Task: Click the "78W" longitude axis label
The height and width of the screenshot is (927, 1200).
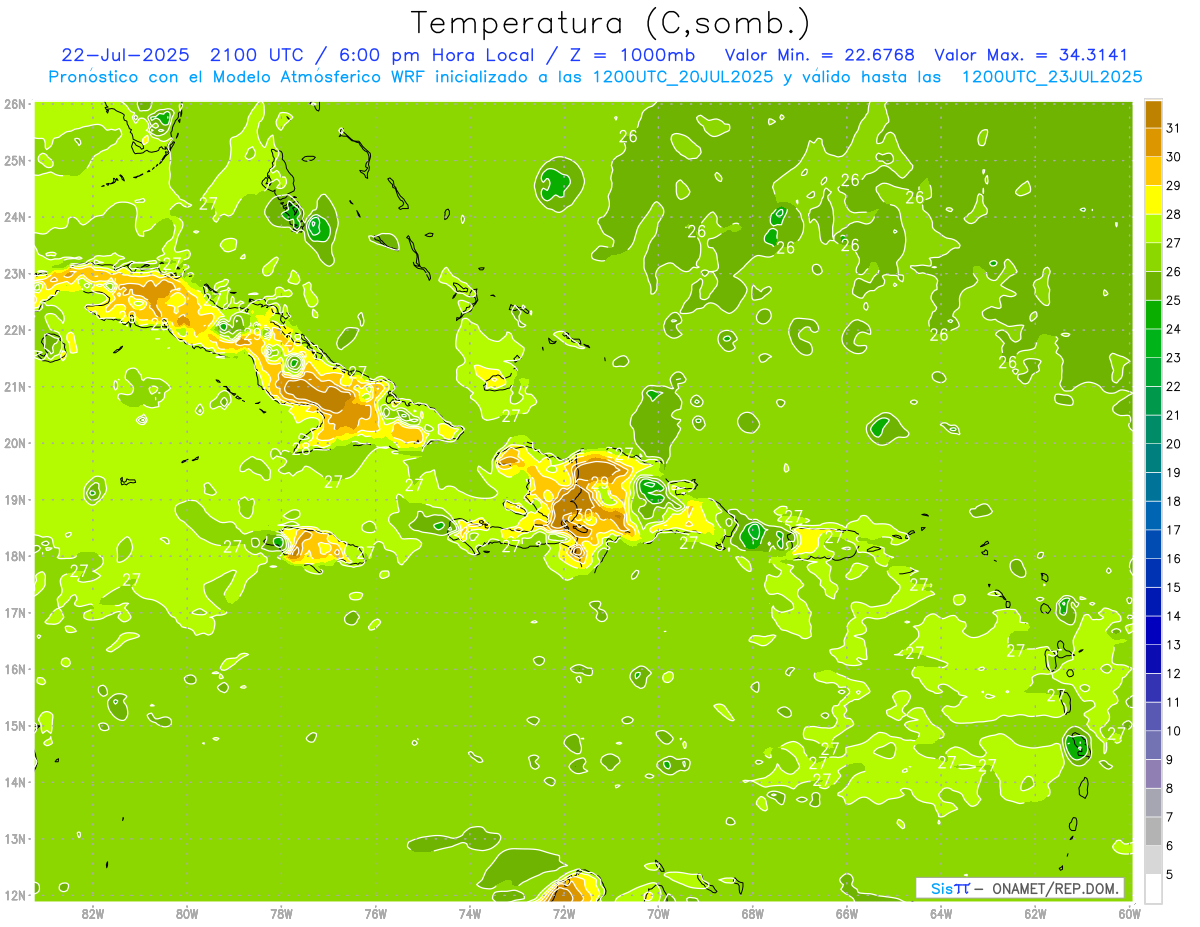Action: pos(281,914)
